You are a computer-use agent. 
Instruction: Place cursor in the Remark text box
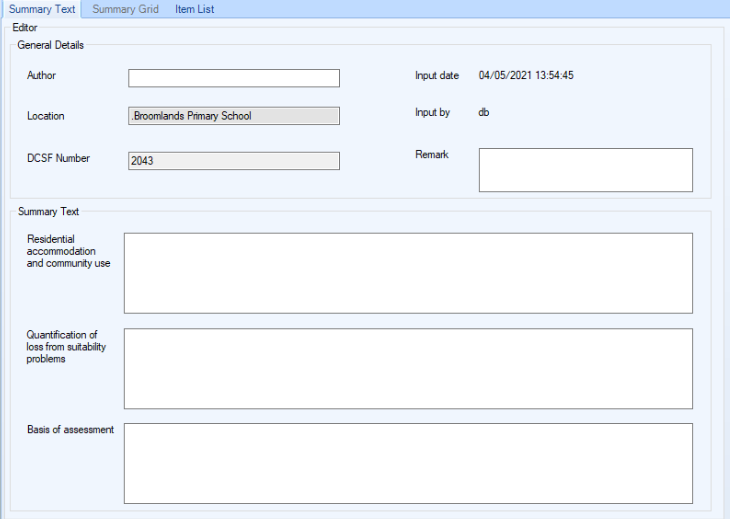point(585,170)
